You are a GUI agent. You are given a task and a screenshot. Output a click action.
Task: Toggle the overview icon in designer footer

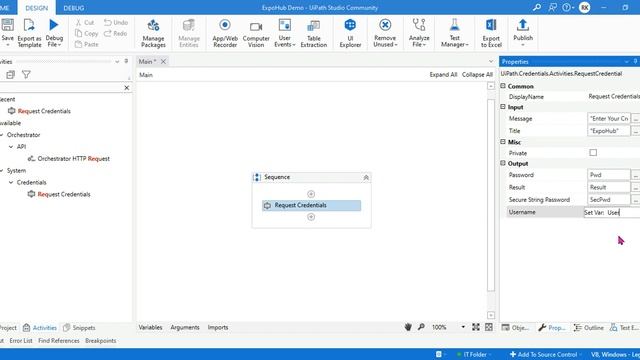[x=489, y=327]
